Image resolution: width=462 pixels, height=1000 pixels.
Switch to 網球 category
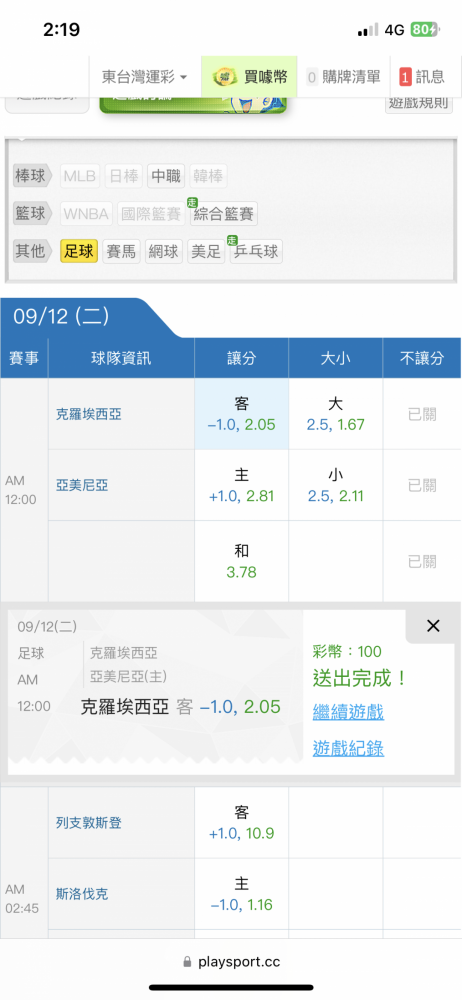click(164, 251)
